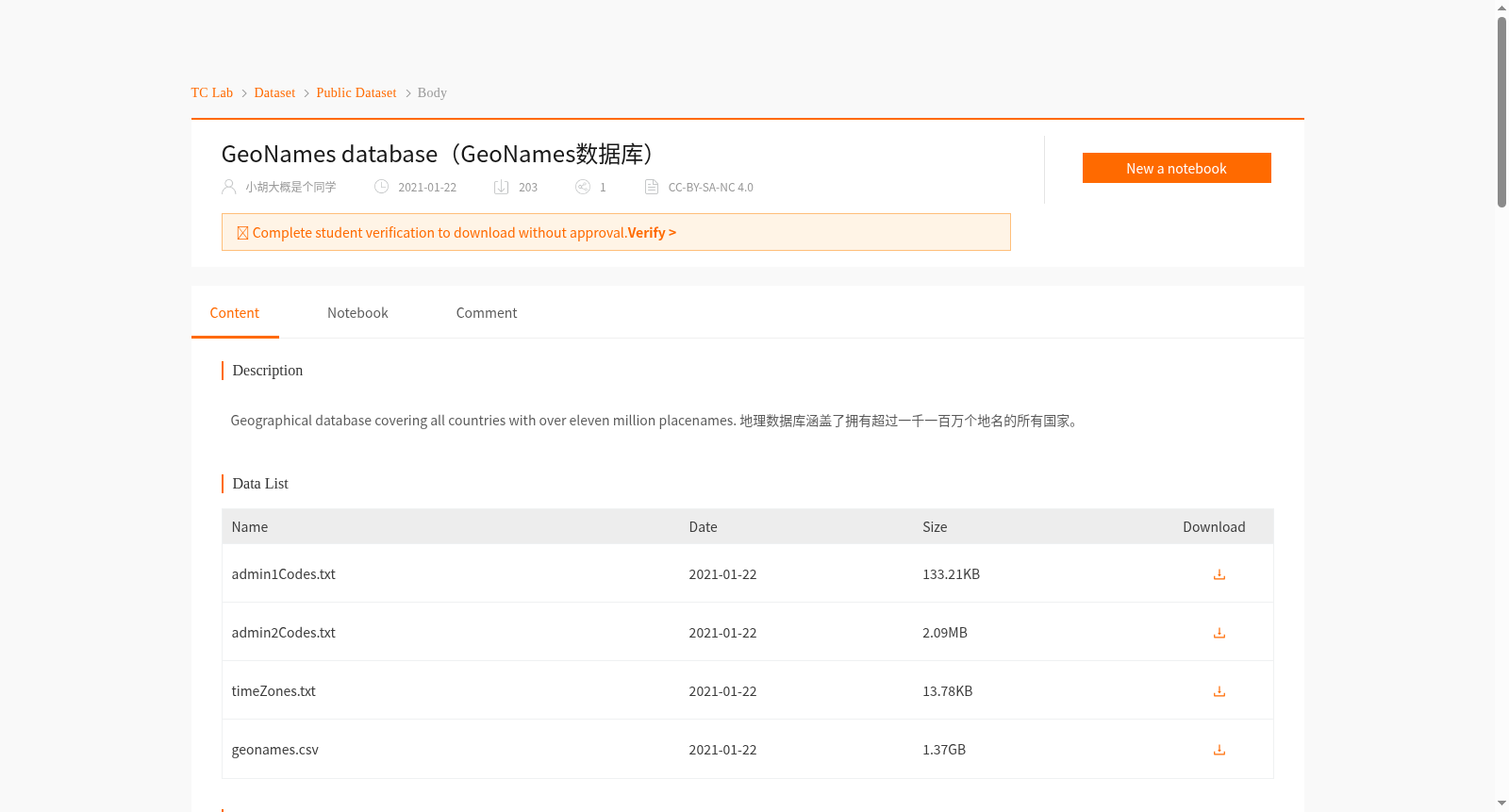Open the Public Dataset breadcrumb link

click(357, 92)
